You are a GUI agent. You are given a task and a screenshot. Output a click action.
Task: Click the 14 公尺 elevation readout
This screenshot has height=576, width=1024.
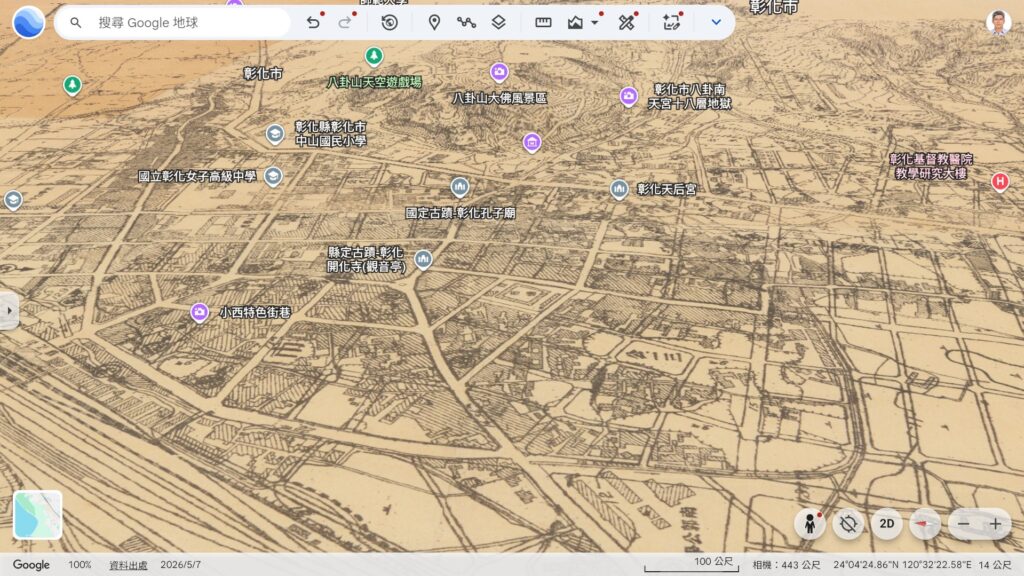(994, 565)
